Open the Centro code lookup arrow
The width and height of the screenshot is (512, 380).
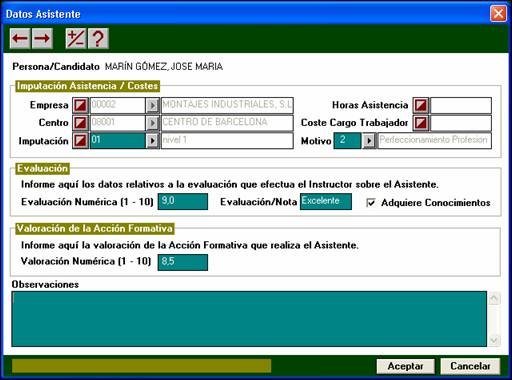pyautogui.click(x=152, y=123)
